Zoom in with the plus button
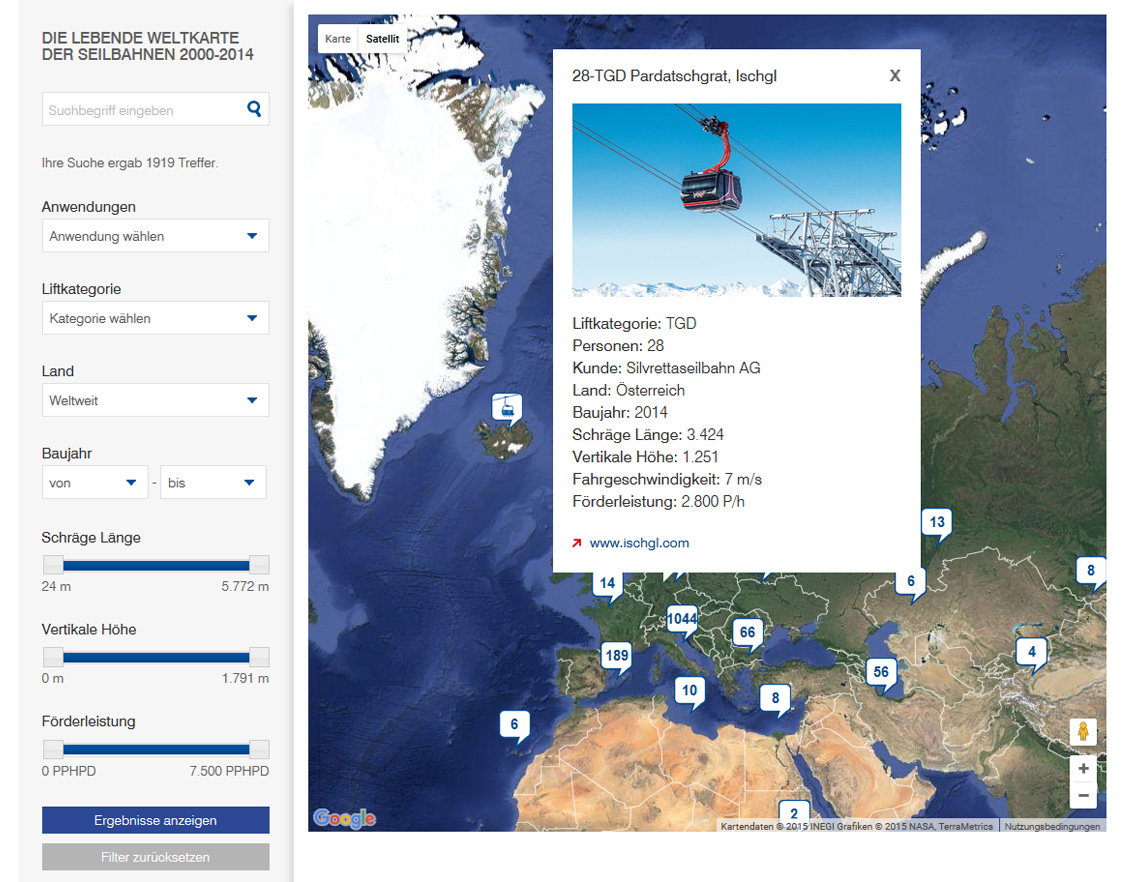The image size is (1139, 882). pos(1083,768)
